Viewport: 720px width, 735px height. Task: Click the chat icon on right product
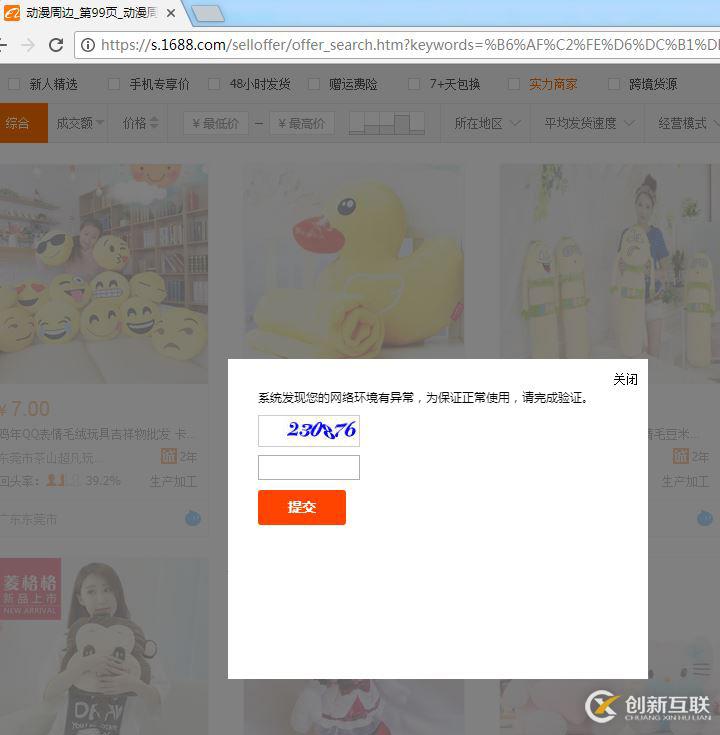[705, 518]
